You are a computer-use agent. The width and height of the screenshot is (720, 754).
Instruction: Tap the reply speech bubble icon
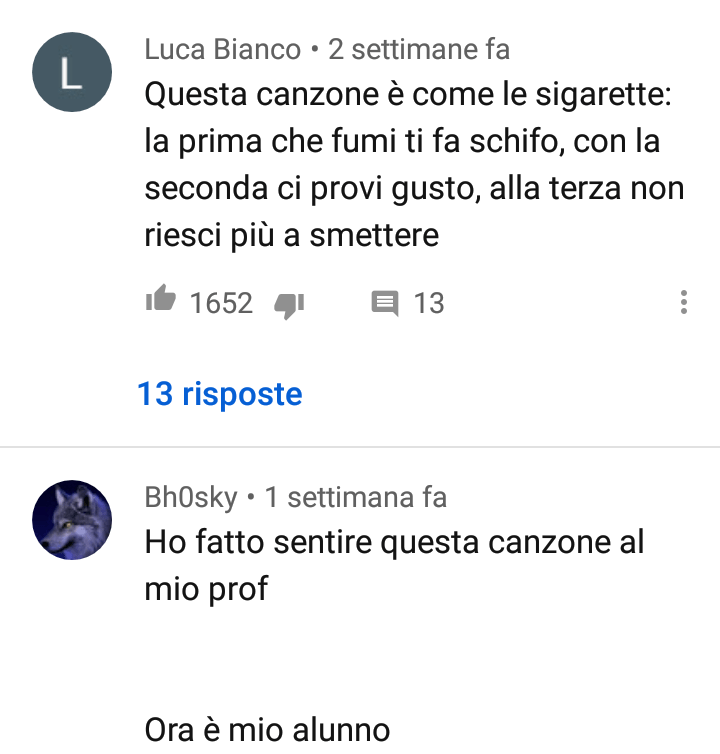click(385, 303)
